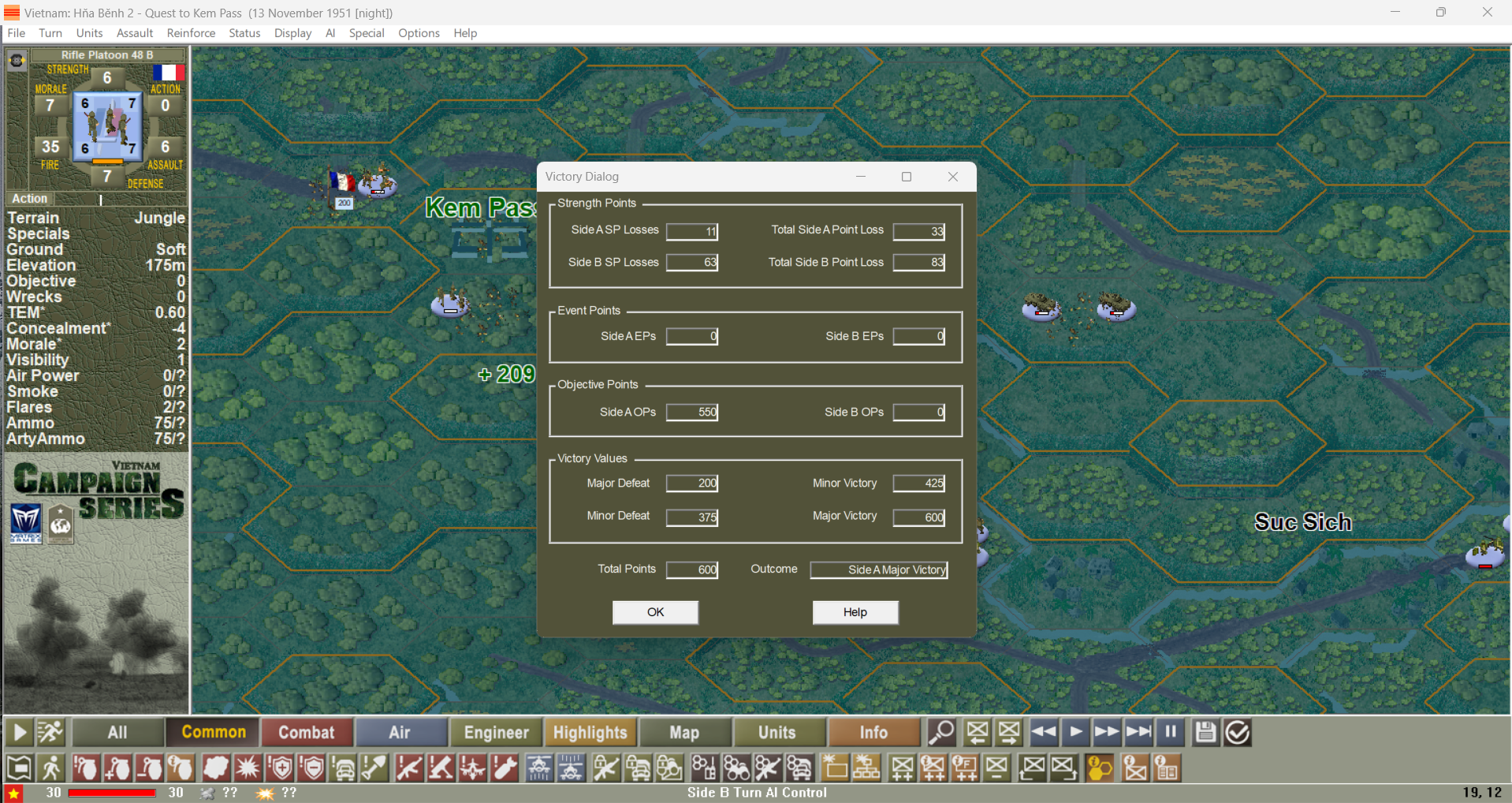
Task: Click the yellow hex info icon
Action: click(x=1099, y=768)
